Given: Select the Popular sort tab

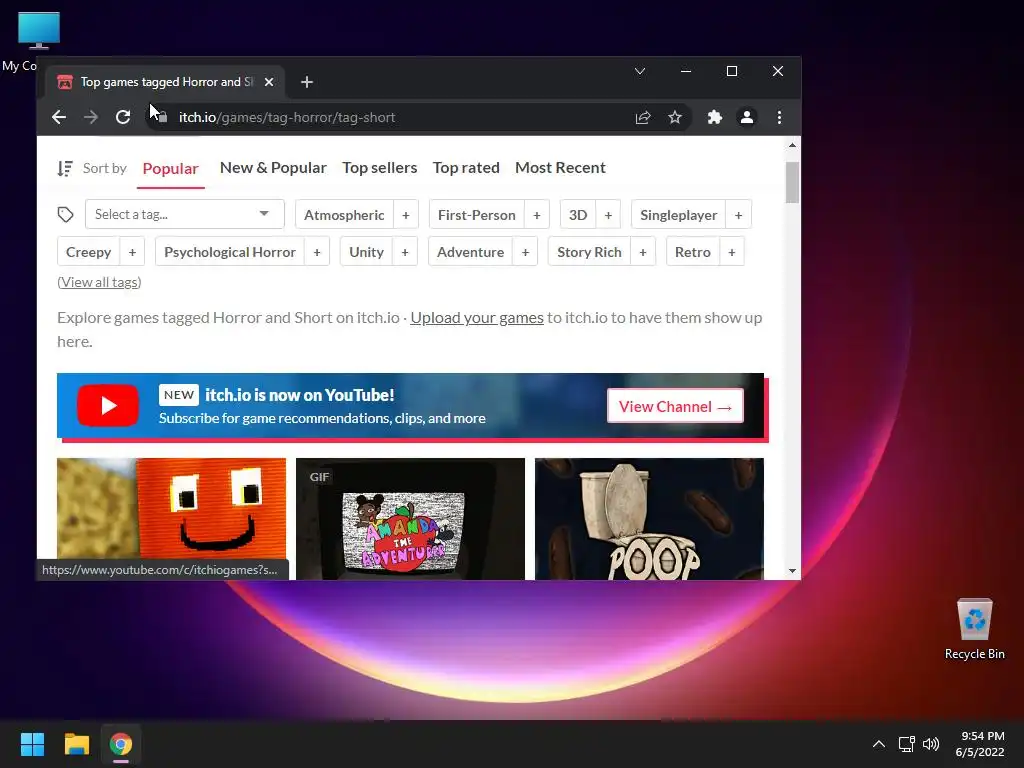Looking at the screenshot, I should click(170, 168).
